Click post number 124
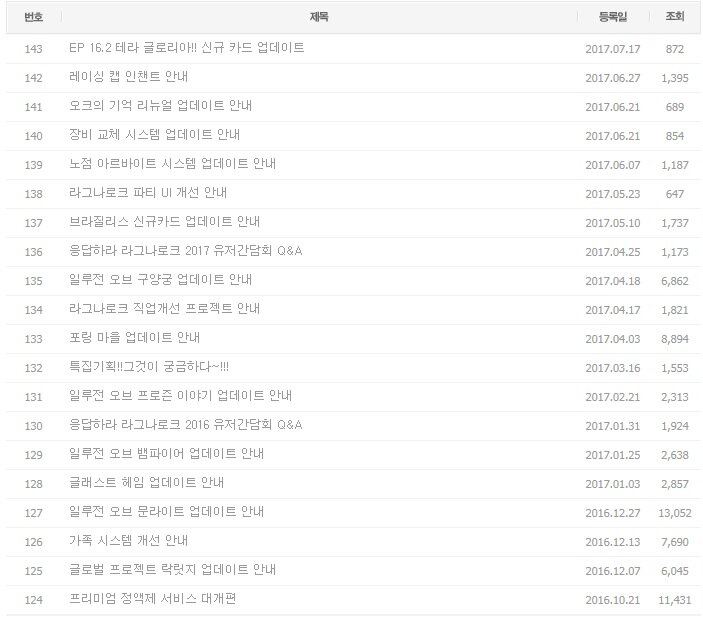 [x=34, y=600]
